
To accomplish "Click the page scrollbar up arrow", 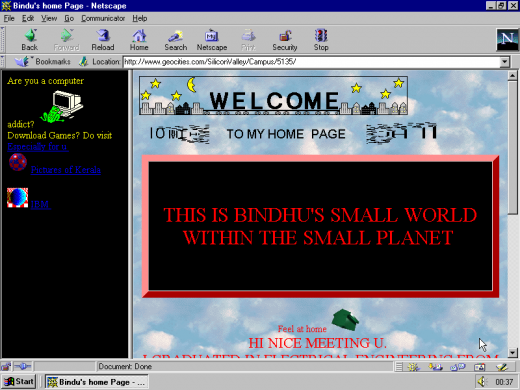I will click(x=512, y=76).
